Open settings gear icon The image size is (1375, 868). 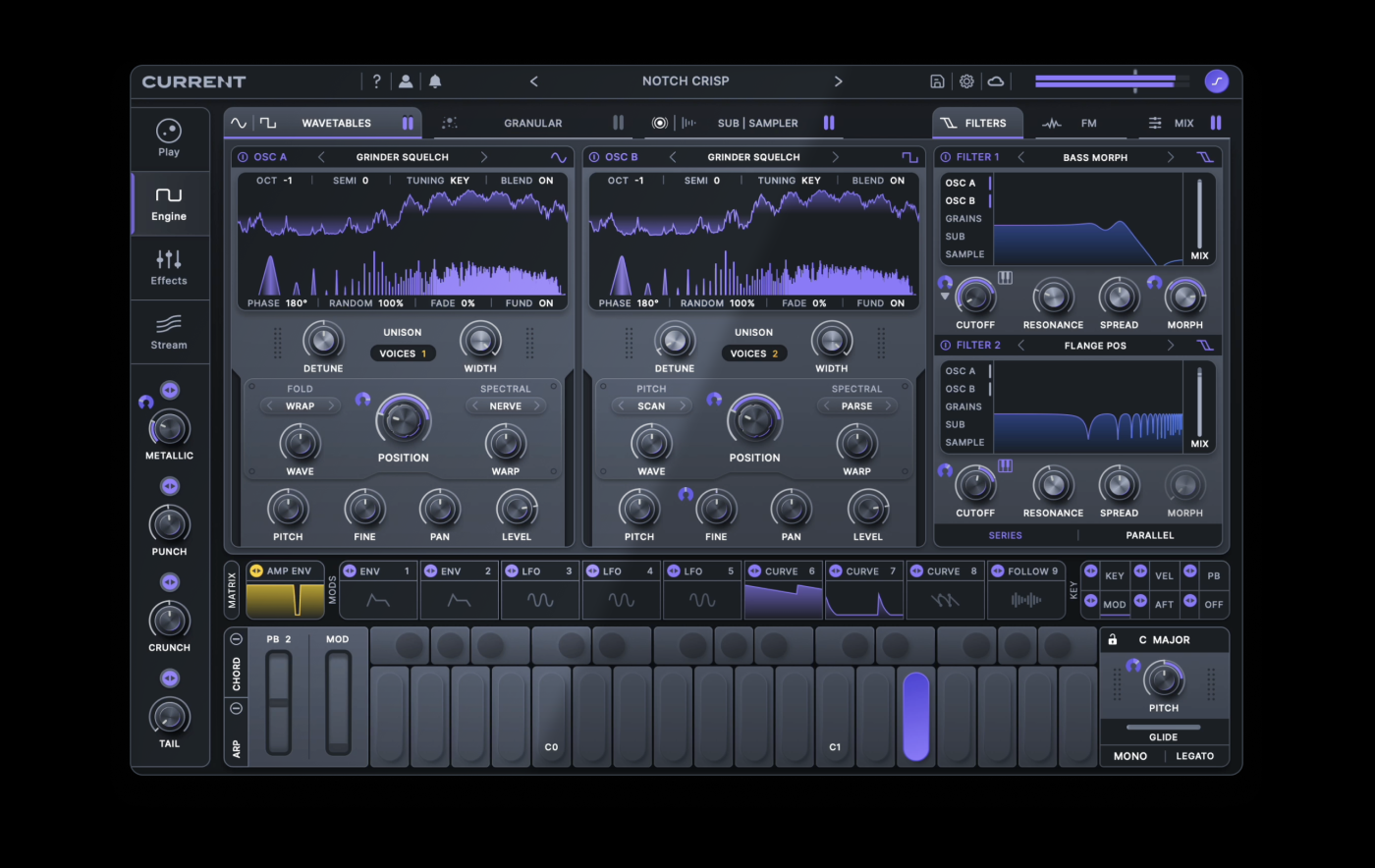tap(966, 81)
